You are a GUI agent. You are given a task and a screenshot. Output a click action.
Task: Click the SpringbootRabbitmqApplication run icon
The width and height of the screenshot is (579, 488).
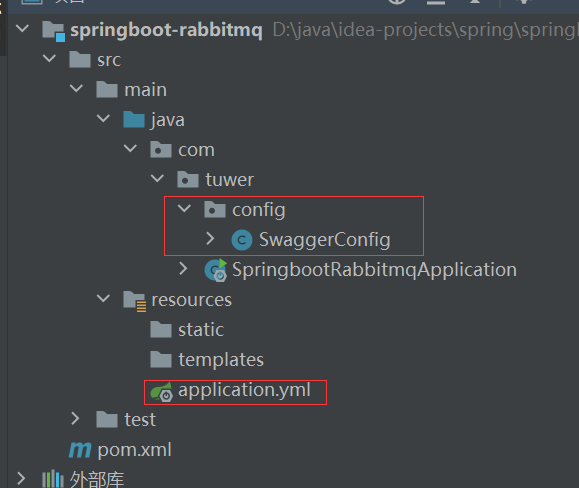[x=216, y=270]
